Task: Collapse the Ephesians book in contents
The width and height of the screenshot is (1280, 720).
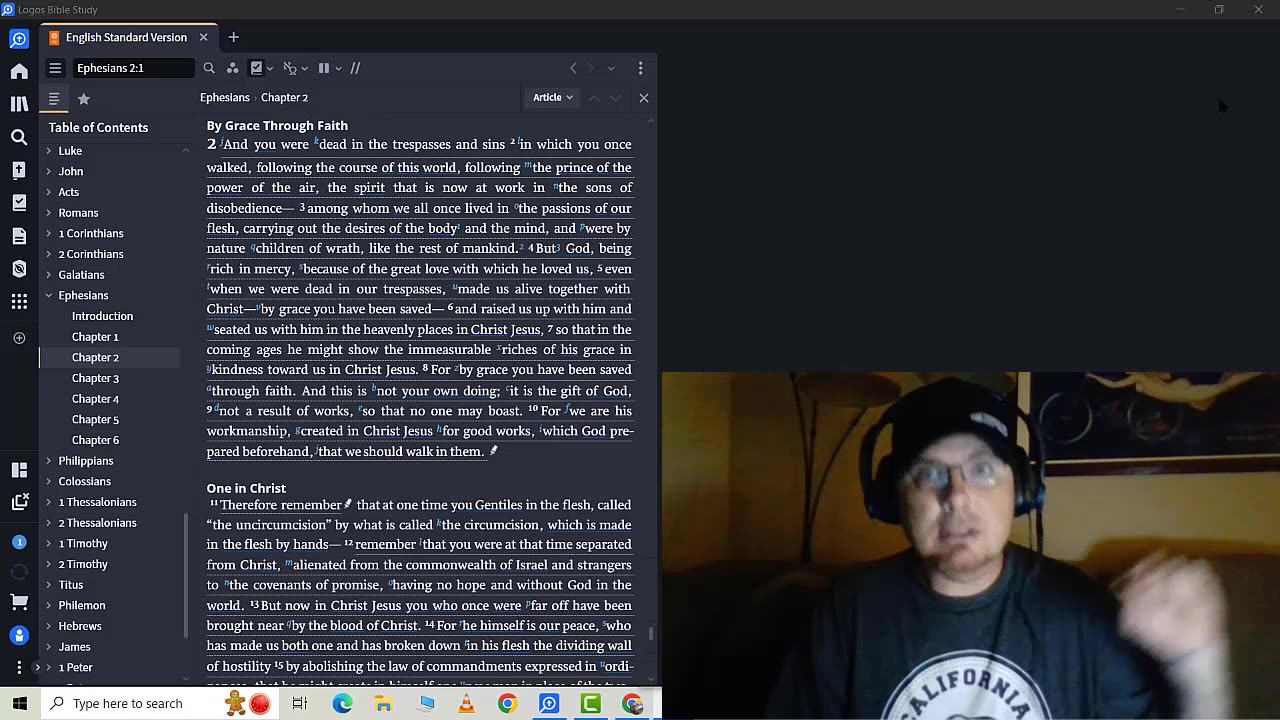Action: (x=48, y=295)
